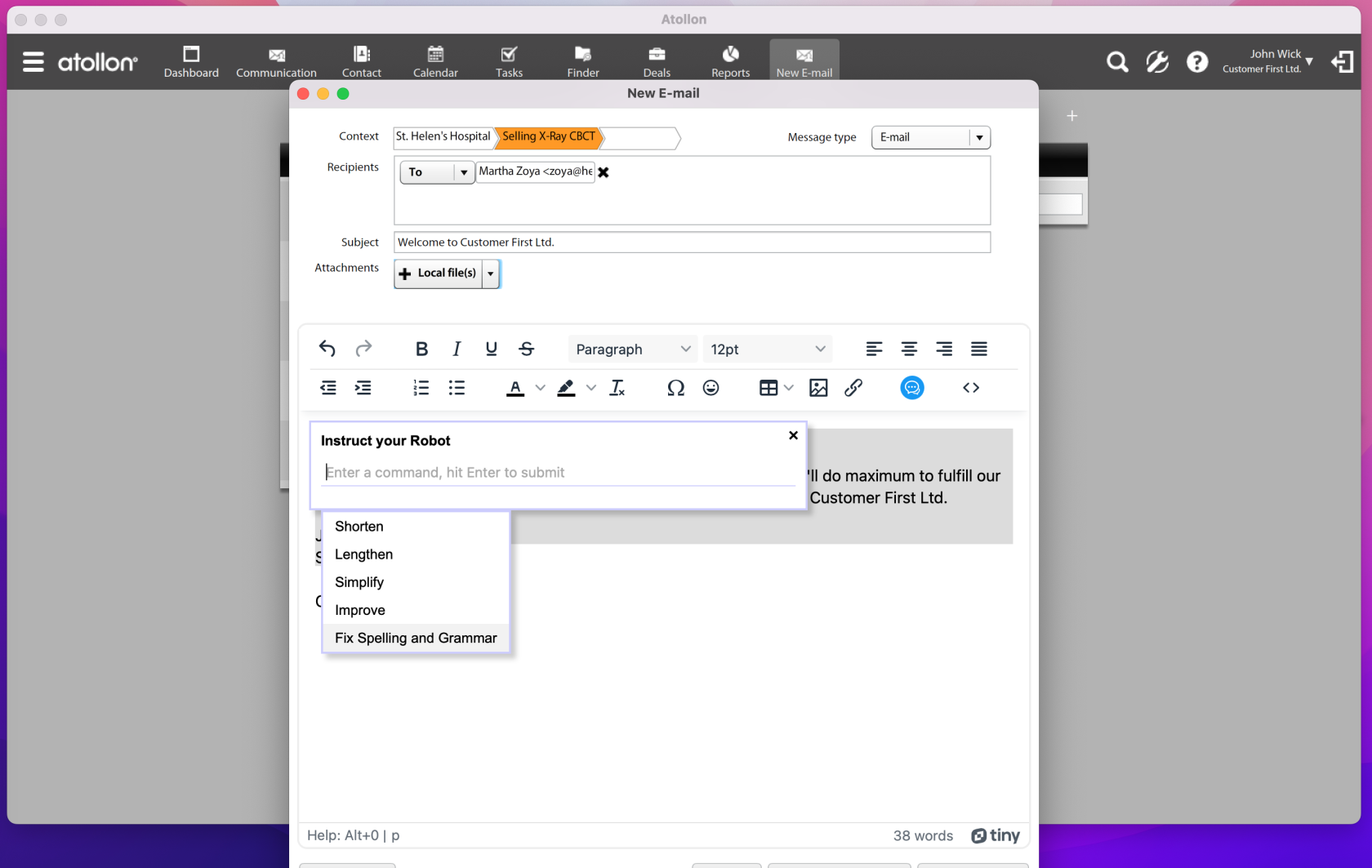The image size is (1372, 868).
Task: Align text right
Action: (x=944, y=349)
